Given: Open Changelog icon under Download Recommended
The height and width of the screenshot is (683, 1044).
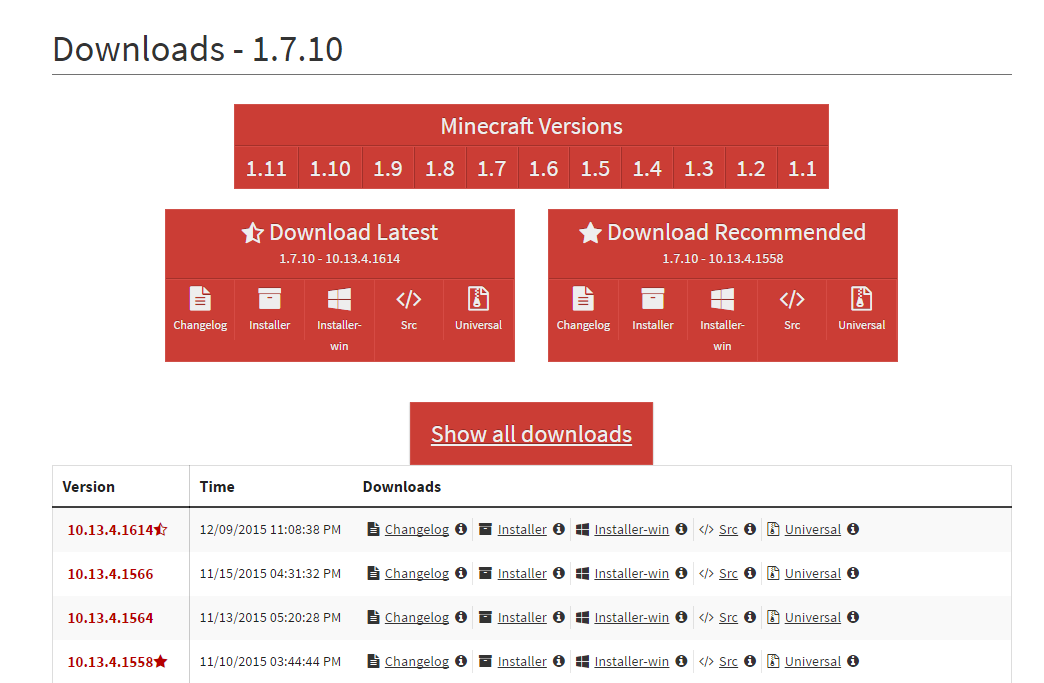Looking at the screenshot, I should 583,299.
